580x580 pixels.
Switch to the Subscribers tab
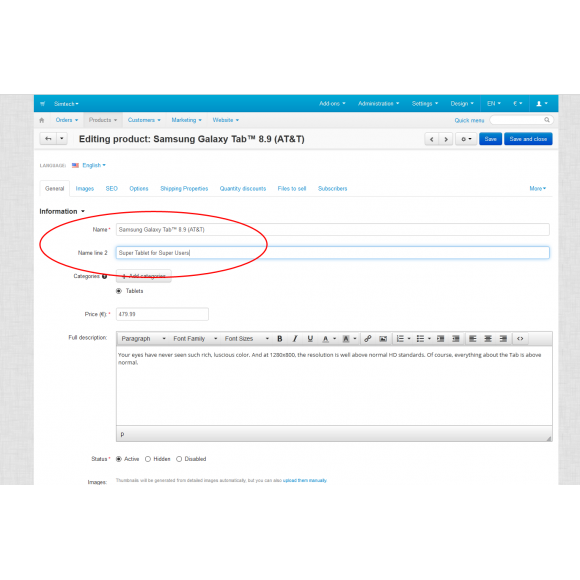click(x=333, y=189)
